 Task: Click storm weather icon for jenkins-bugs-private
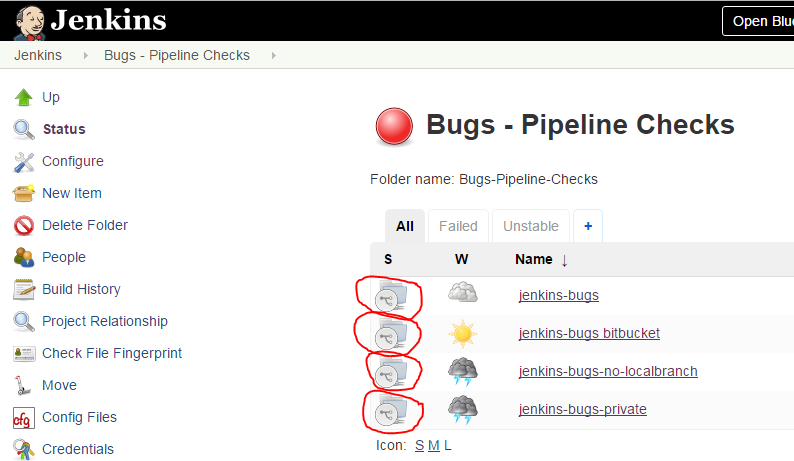(462, 410)
